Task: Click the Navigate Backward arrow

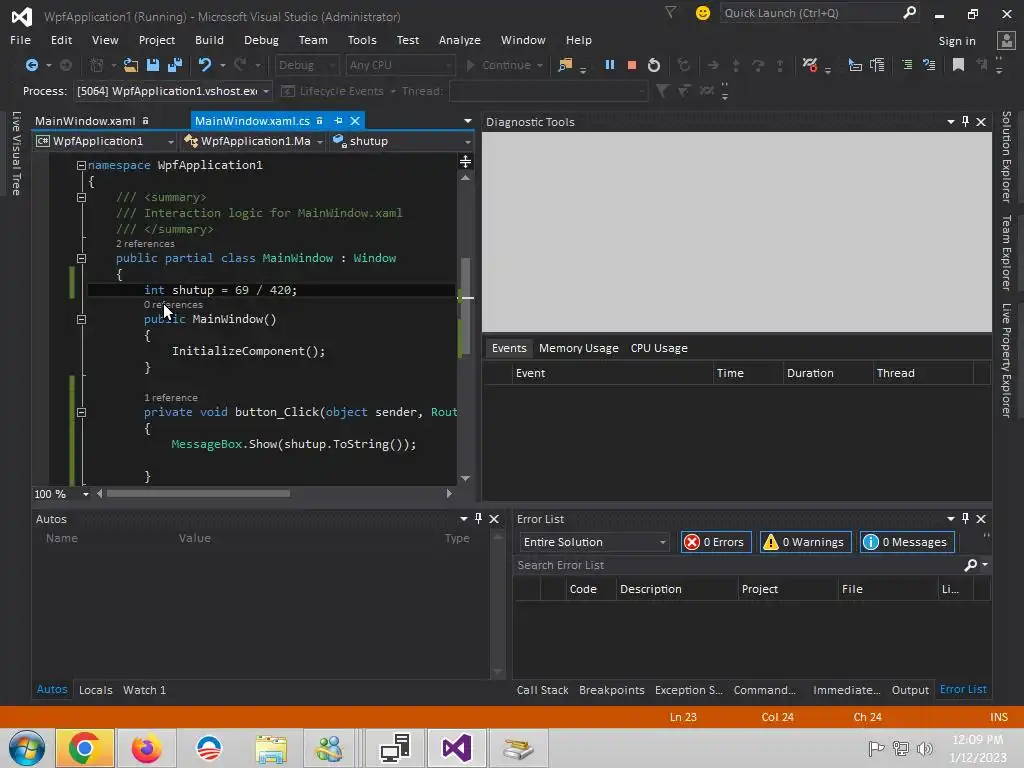Action: 31,65
